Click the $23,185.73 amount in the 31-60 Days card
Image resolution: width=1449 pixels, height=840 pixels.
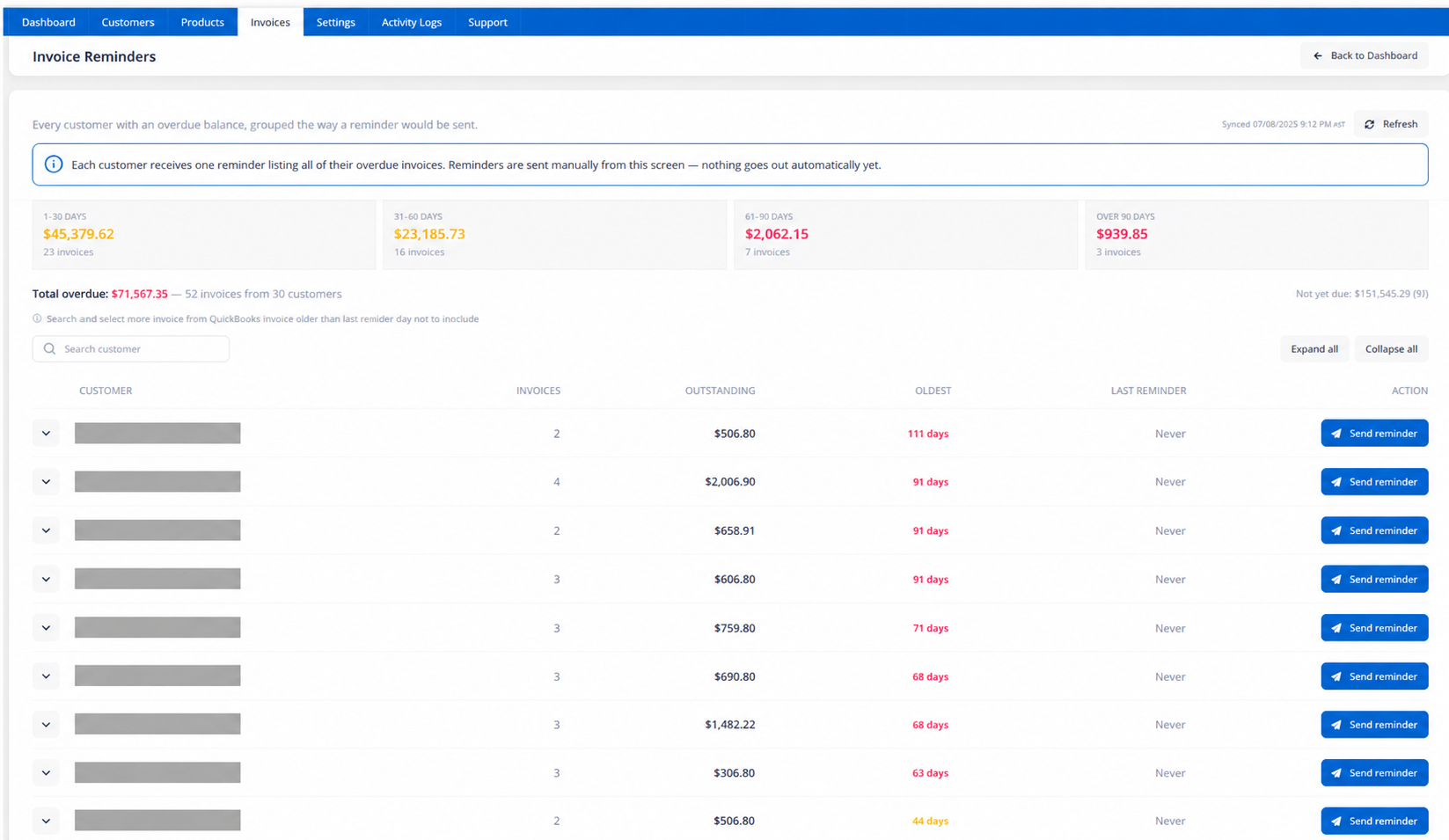[x=429, y=234]
